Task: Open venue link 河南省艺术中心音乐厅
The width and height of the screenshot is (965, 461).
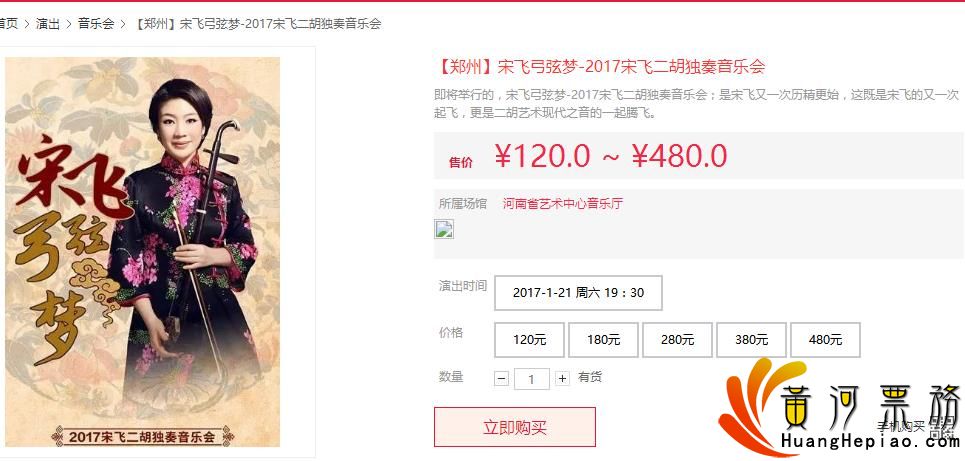Action: click(563, 204)
